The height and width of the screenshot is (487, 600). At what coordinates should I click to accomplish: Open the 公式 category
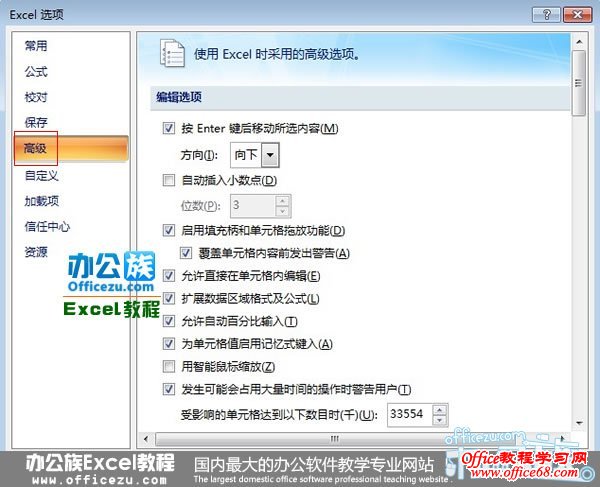coord(36,72)
